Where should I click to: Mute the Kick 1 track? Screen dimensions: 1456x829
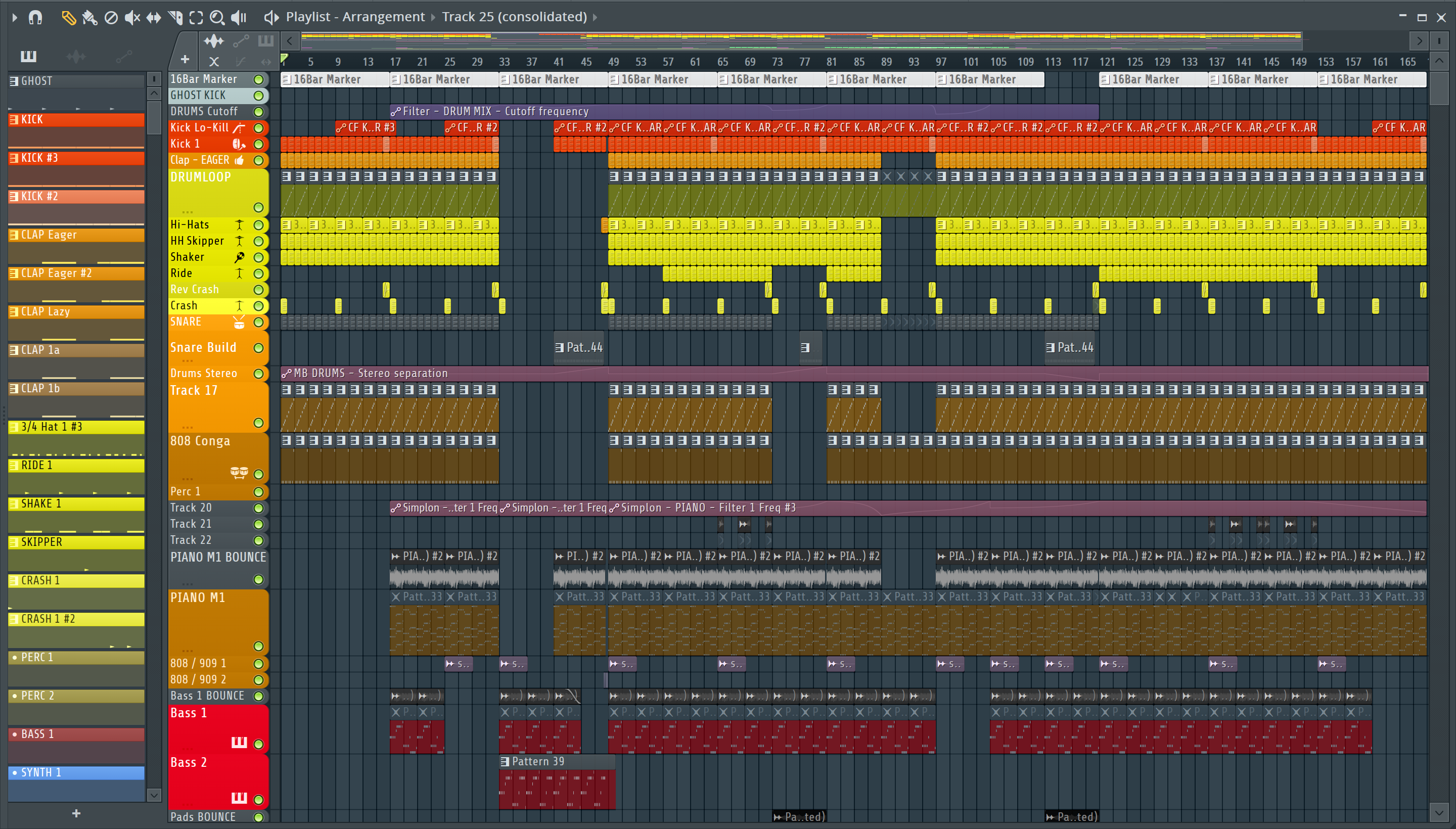point(258,145)
